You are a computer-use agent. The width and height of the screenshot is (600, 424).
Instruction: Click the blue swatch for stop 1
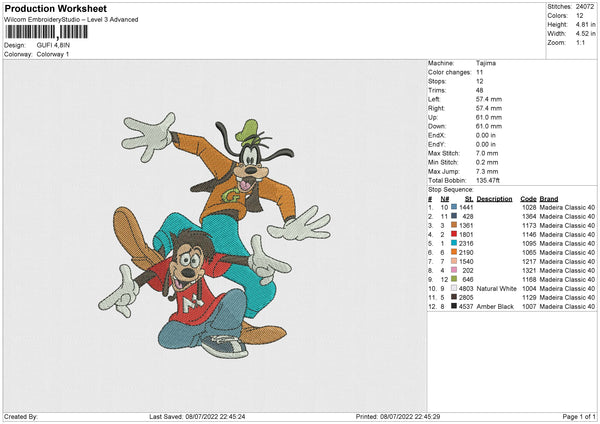[x=454, y=207]
